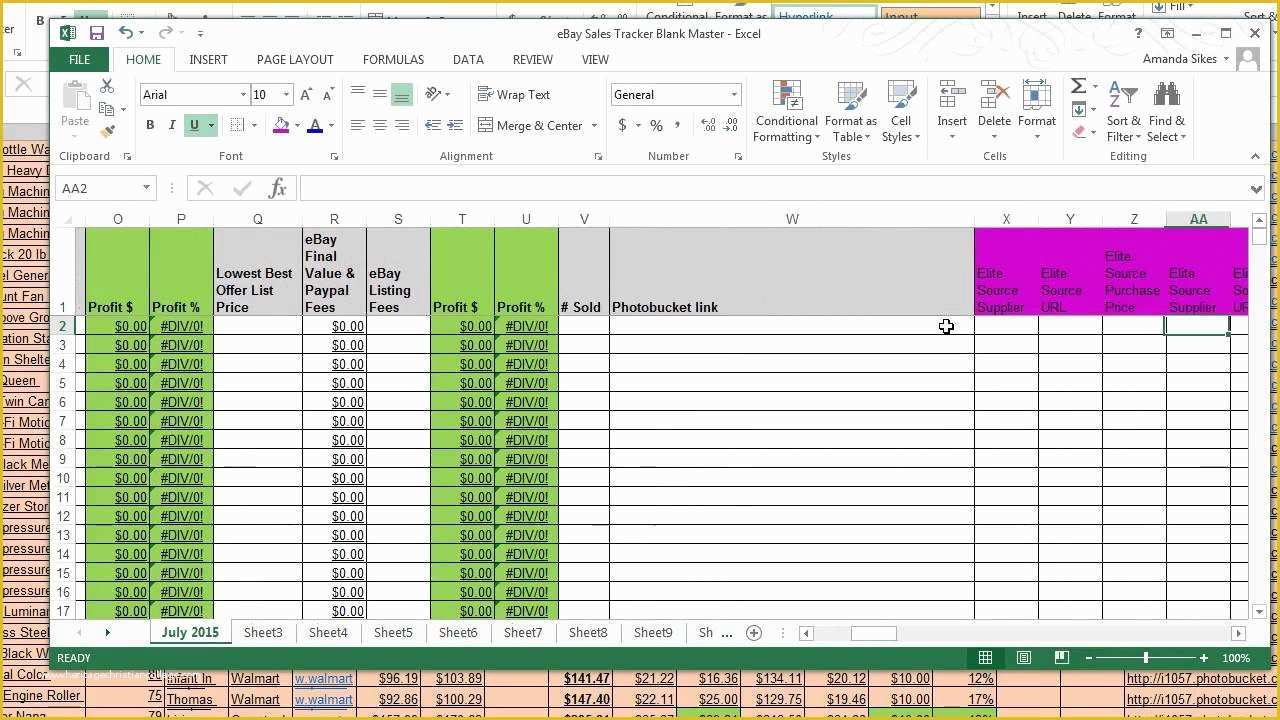
Task: Open Conditional Formatting menu
Action: 786,112
